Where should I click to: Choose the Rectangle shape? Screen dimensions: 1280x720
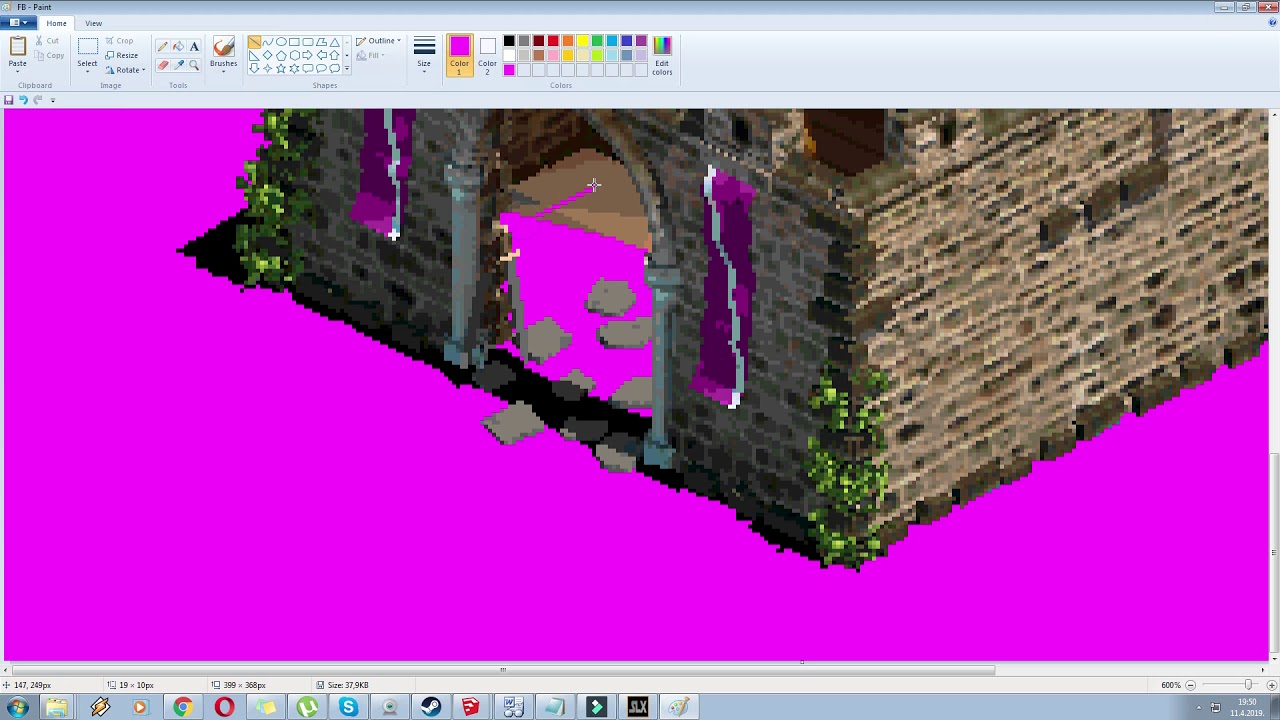pos(294,42)
